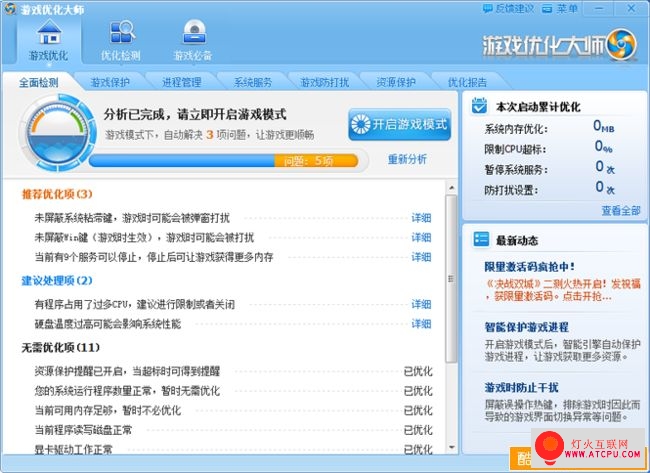Select row 资源保护提醒已开启

(x=233, y=371)
